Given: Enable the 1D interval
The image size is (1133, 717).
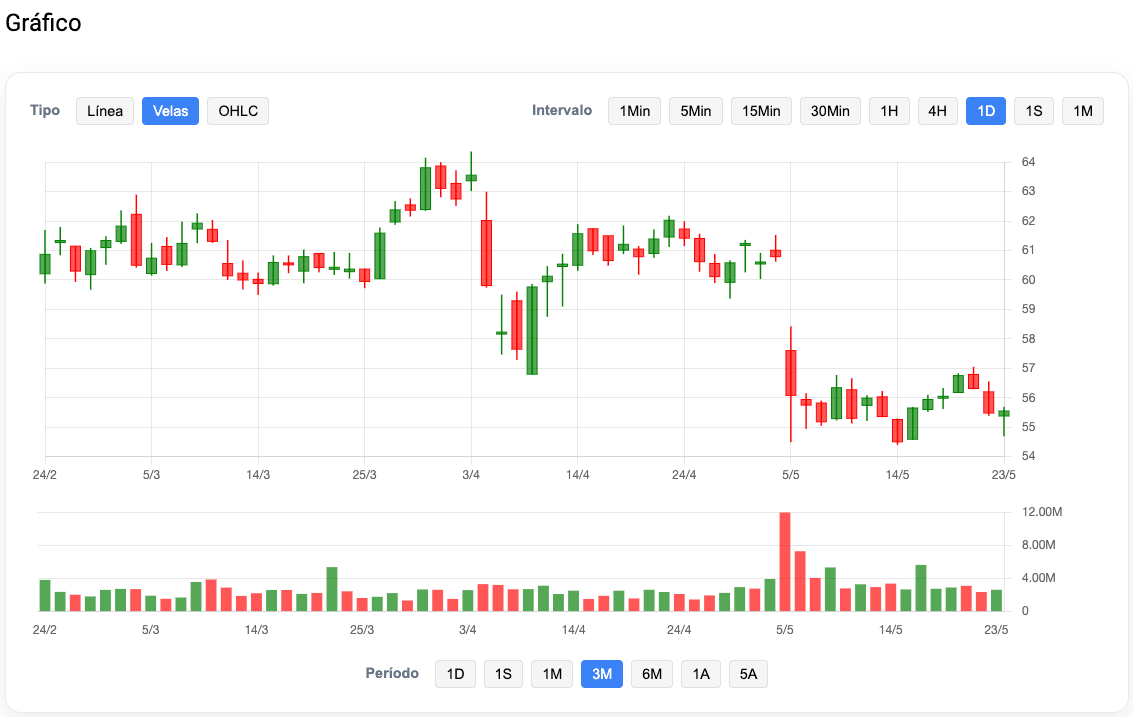Looking at the screenshot, I should pos(986,110).
